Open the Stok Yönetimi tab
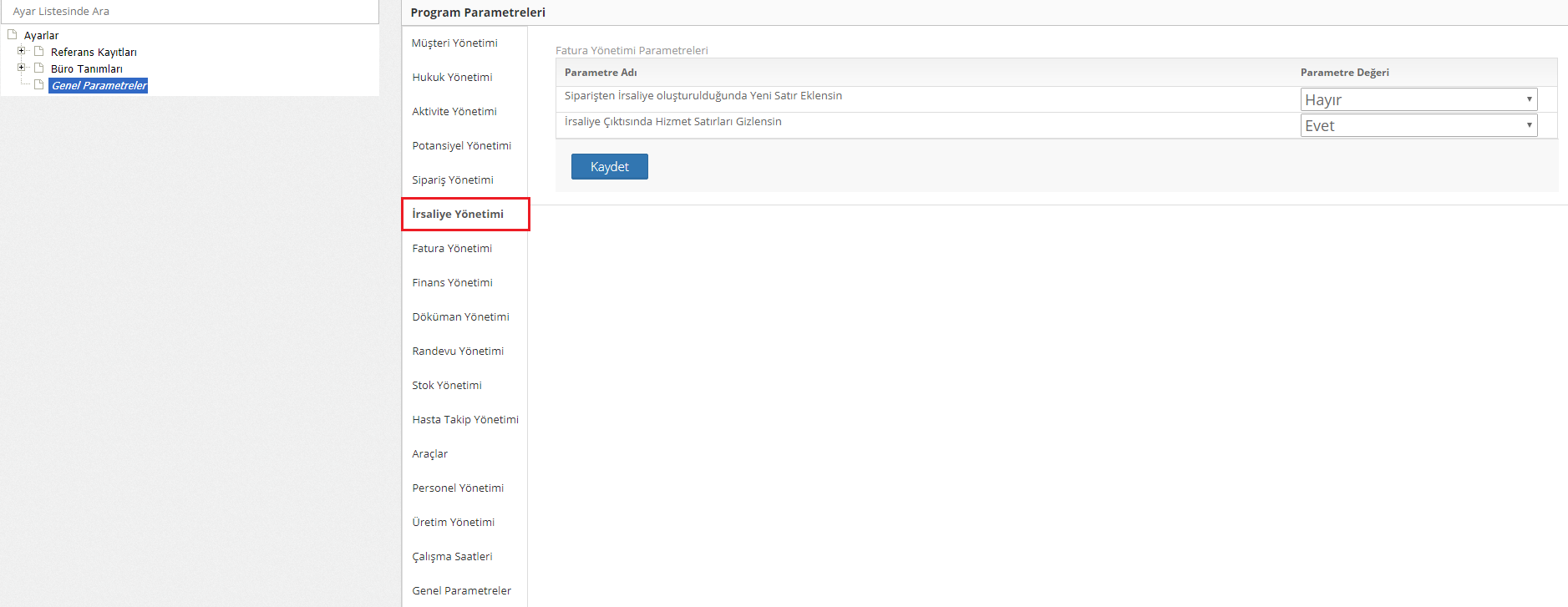This screenshot has width=1568, height=607. point(447,385)
